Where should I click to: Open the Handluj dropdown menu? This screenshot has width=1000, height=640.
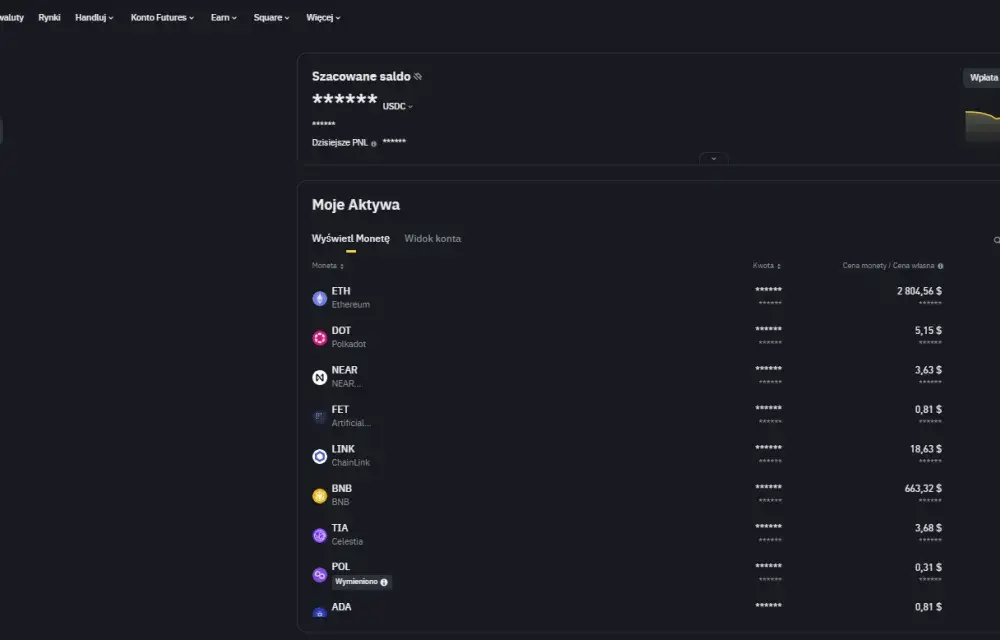[x=94, y=18]
